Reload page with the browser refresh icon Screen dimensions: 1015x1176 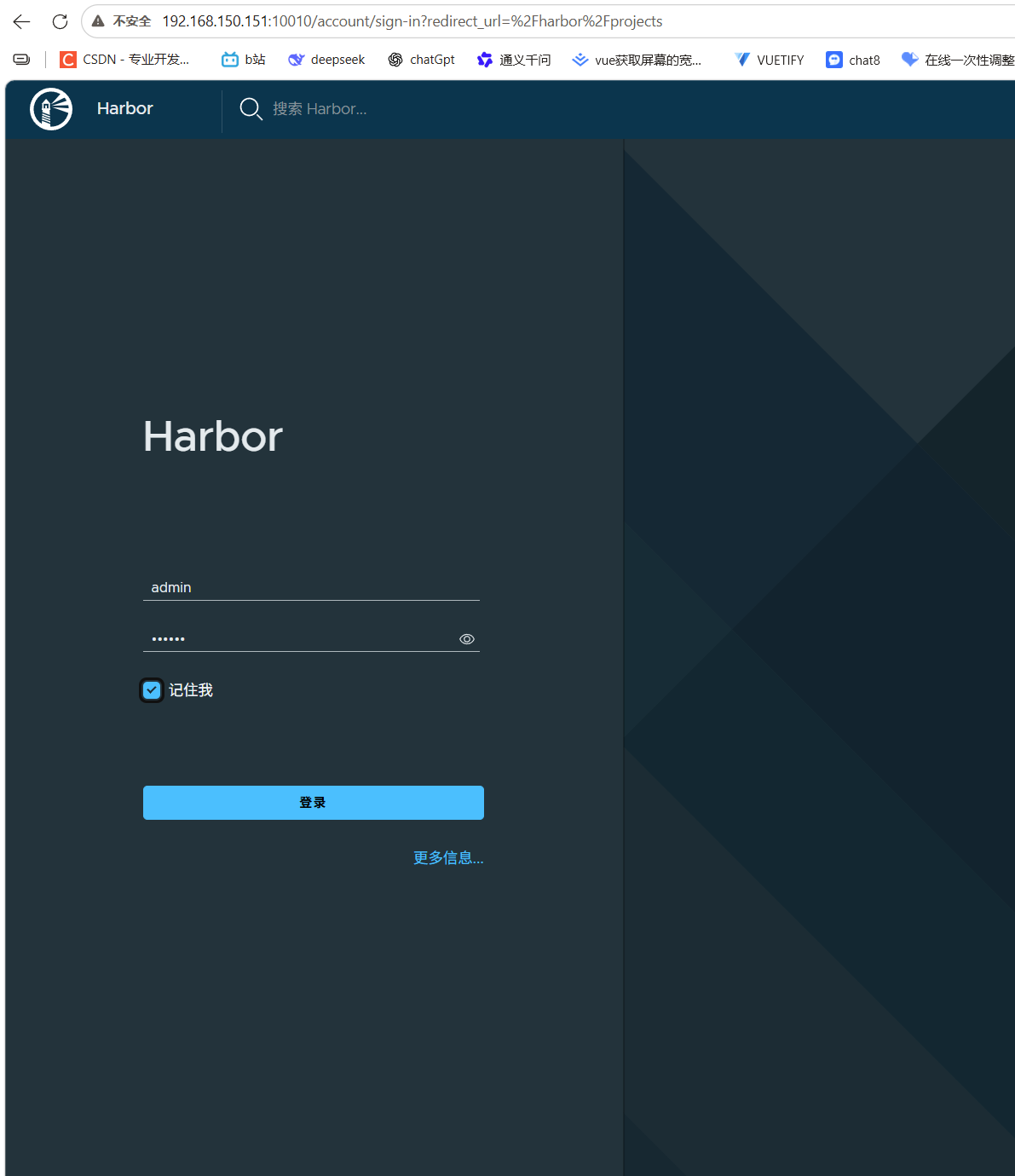pos(60,21)
